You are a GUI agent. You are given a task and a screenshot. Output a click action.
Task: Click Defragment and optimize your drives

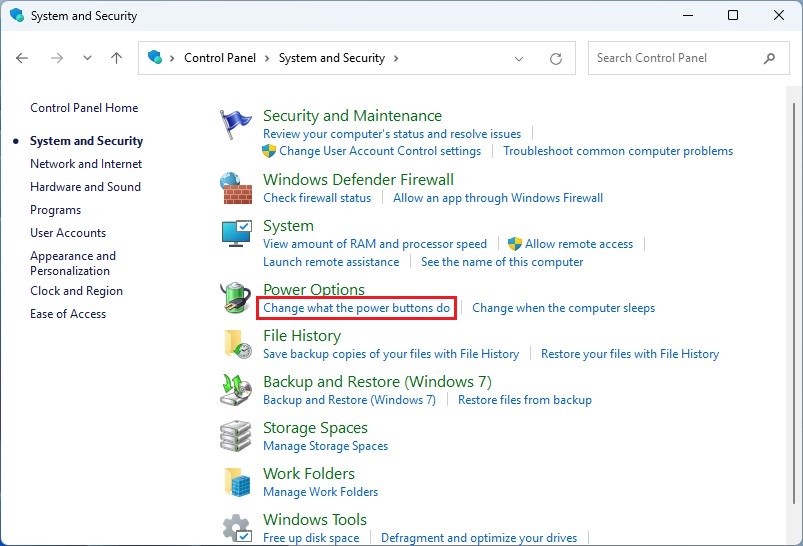coord(479,538)
